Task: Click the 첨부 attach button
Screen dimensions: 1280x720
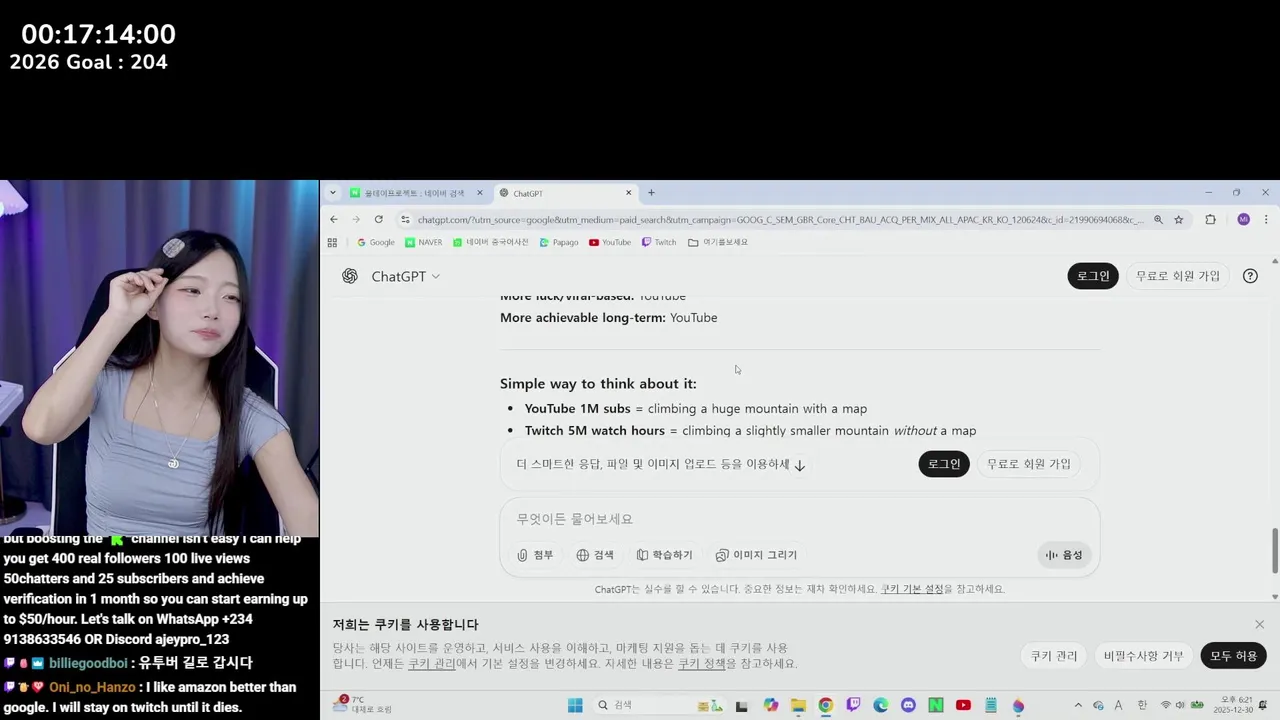Action: (535, 555)
